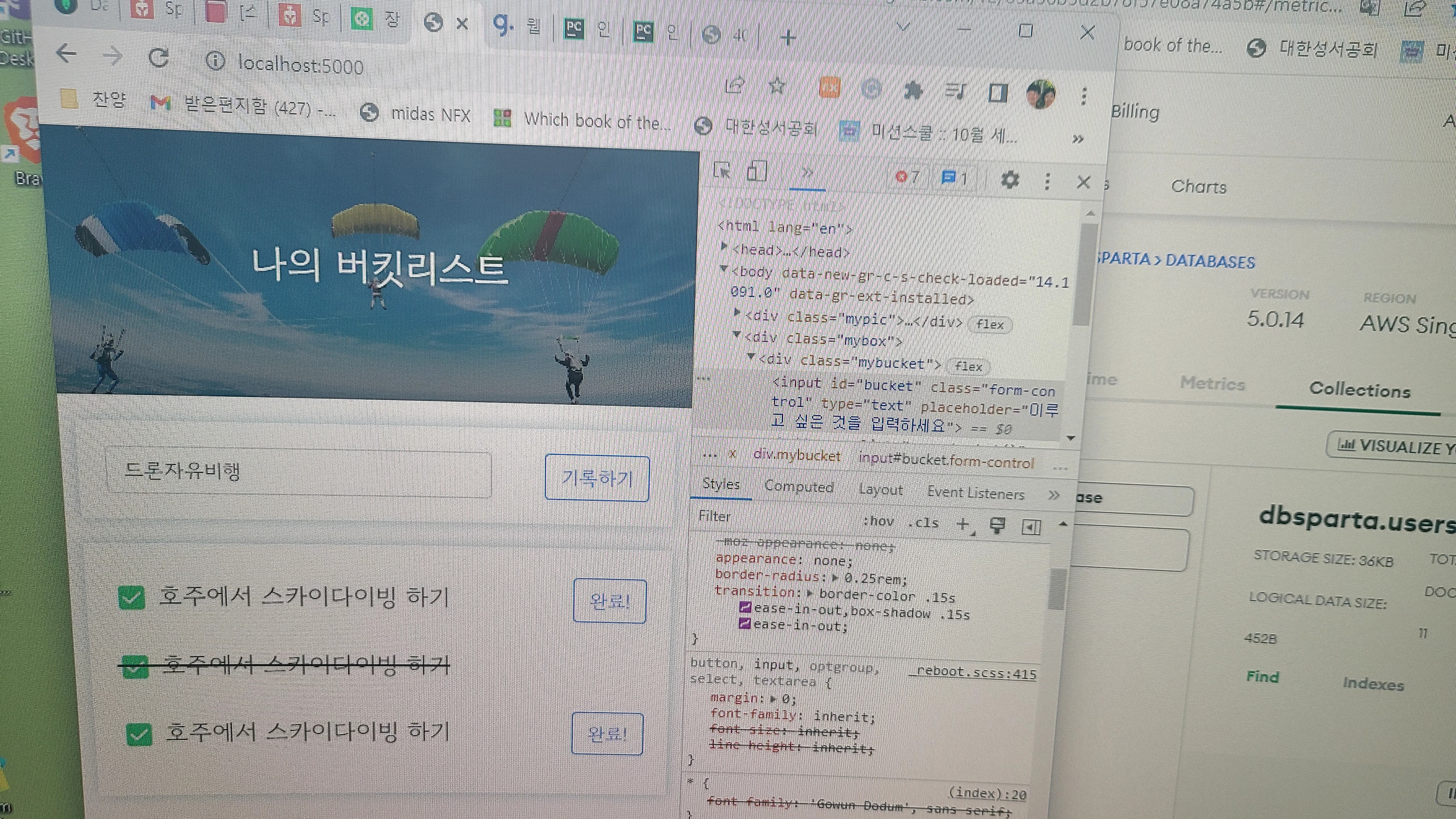
Task: Click 완료! for the top bucket item
Action: [x=609, y=601]
